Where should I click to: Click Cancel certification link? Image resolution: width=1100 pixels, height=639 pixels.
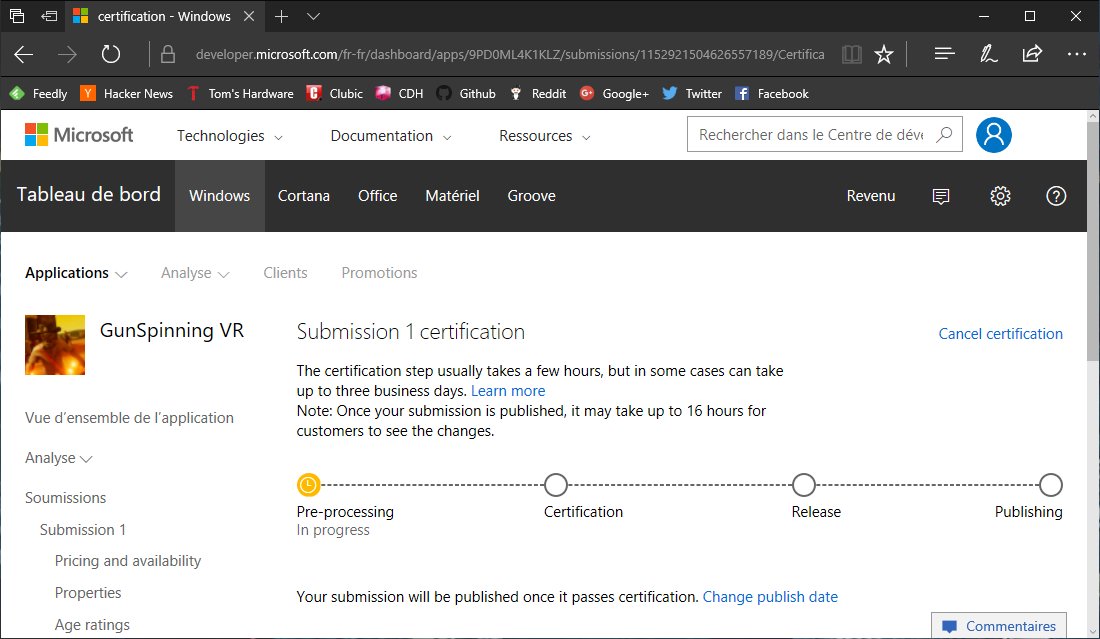1000,334
